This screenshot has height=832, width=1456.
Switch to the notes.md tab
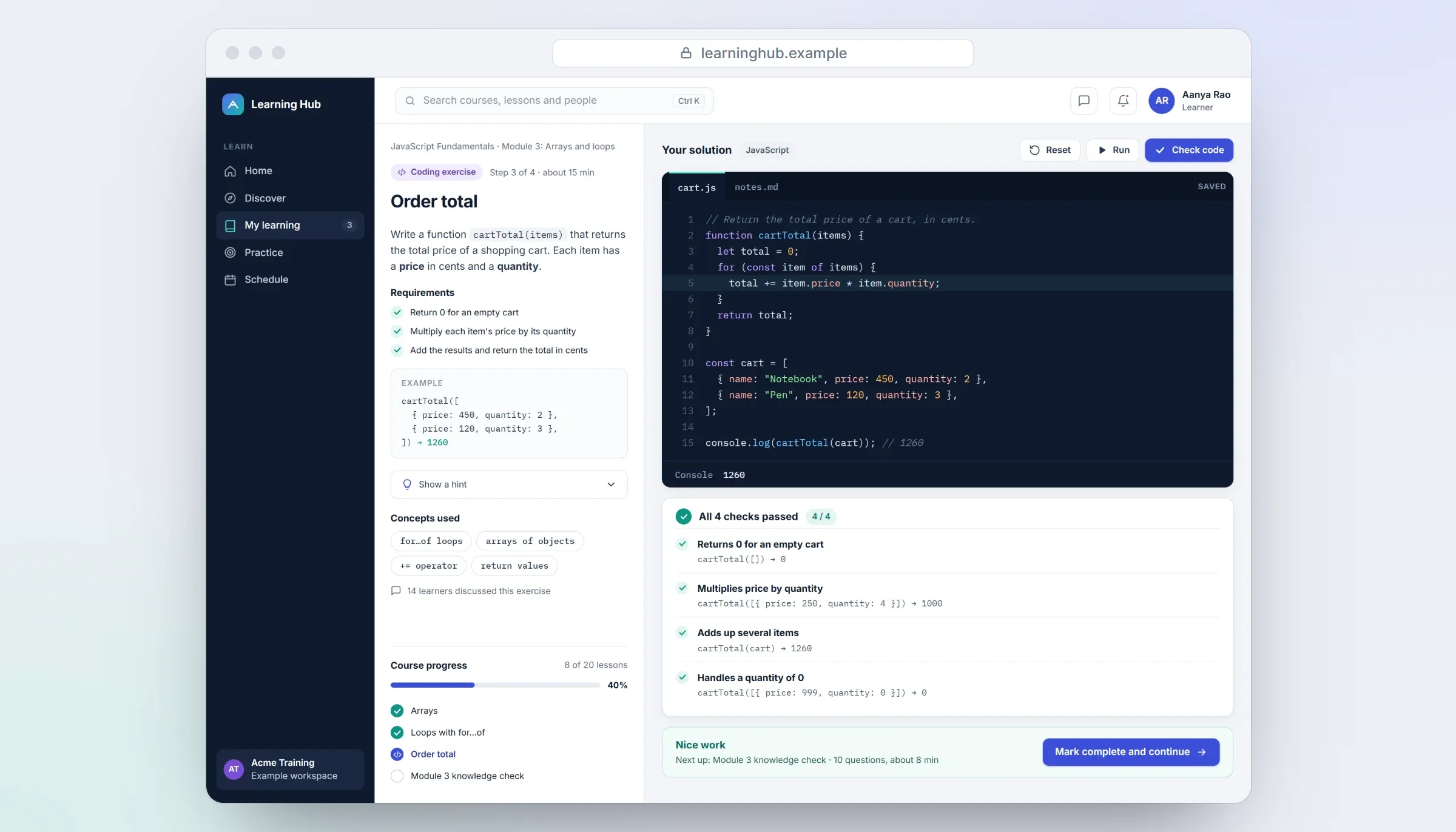(x=757, y=187)
